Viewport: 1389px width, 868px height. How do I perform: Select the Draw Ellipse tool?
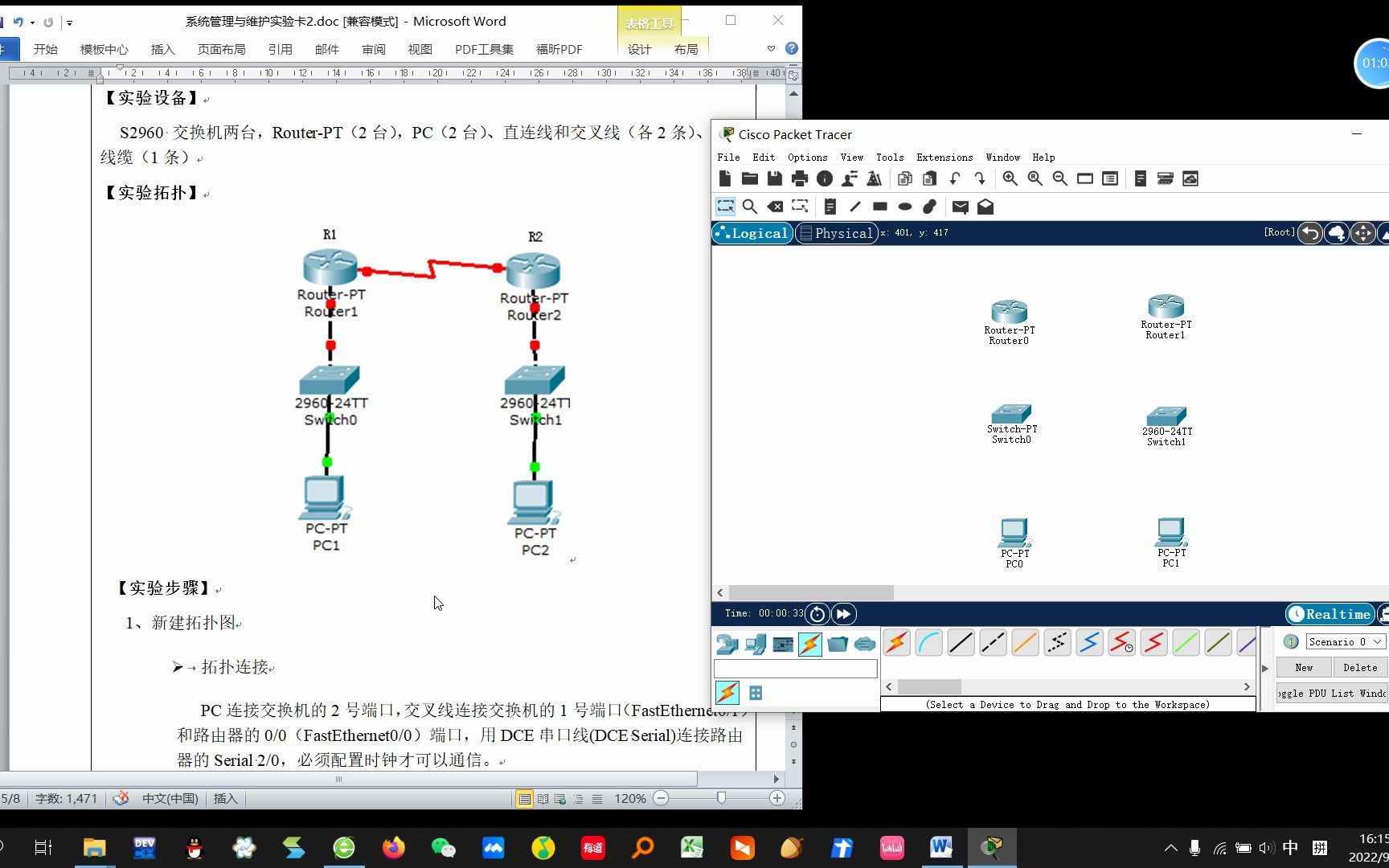tap(905, 207)
